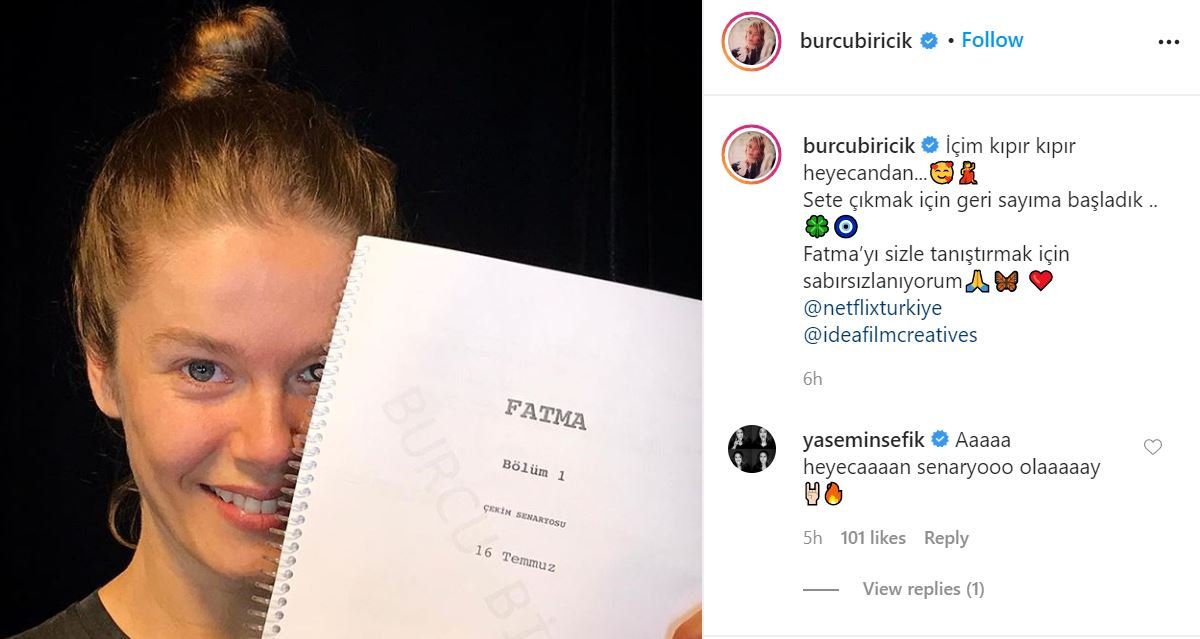Click the verified badge next to header username
The image size is (1200, 639).
click(929, 41)
